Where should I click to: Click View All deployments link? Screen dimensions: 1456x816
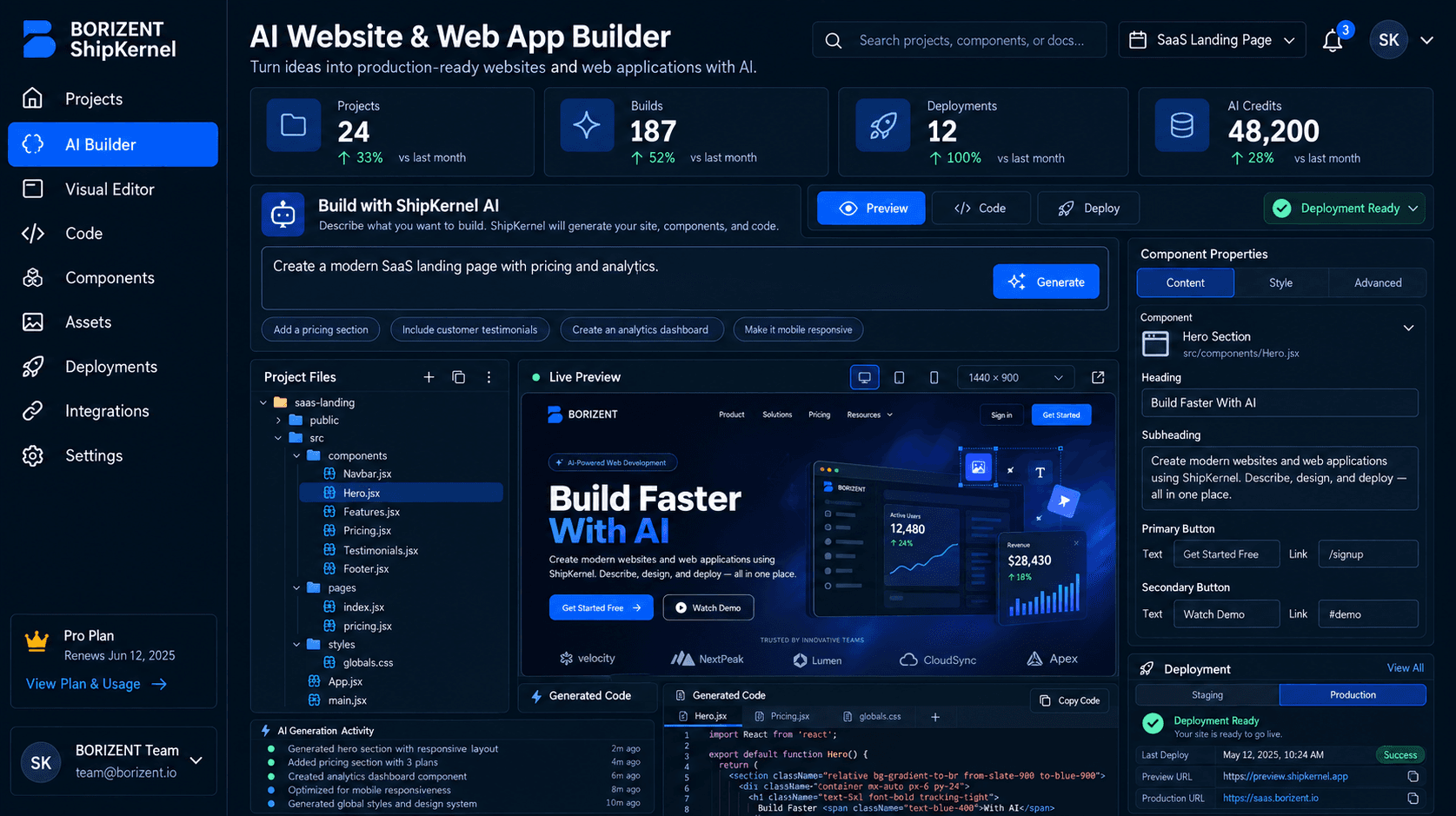[1405, 668]
